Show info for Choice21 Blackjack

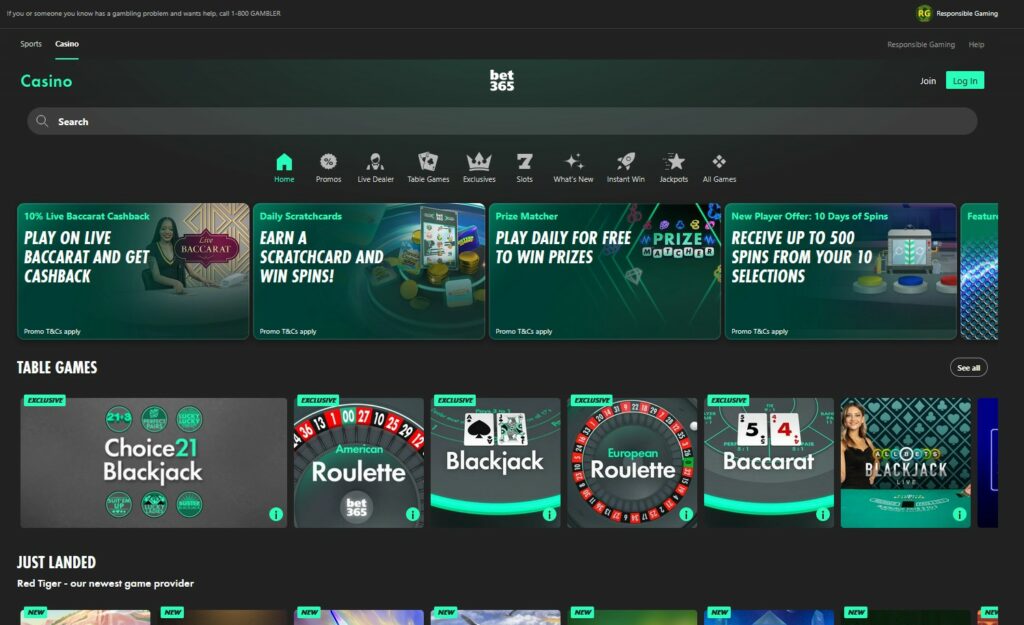(x=276, y=515)
